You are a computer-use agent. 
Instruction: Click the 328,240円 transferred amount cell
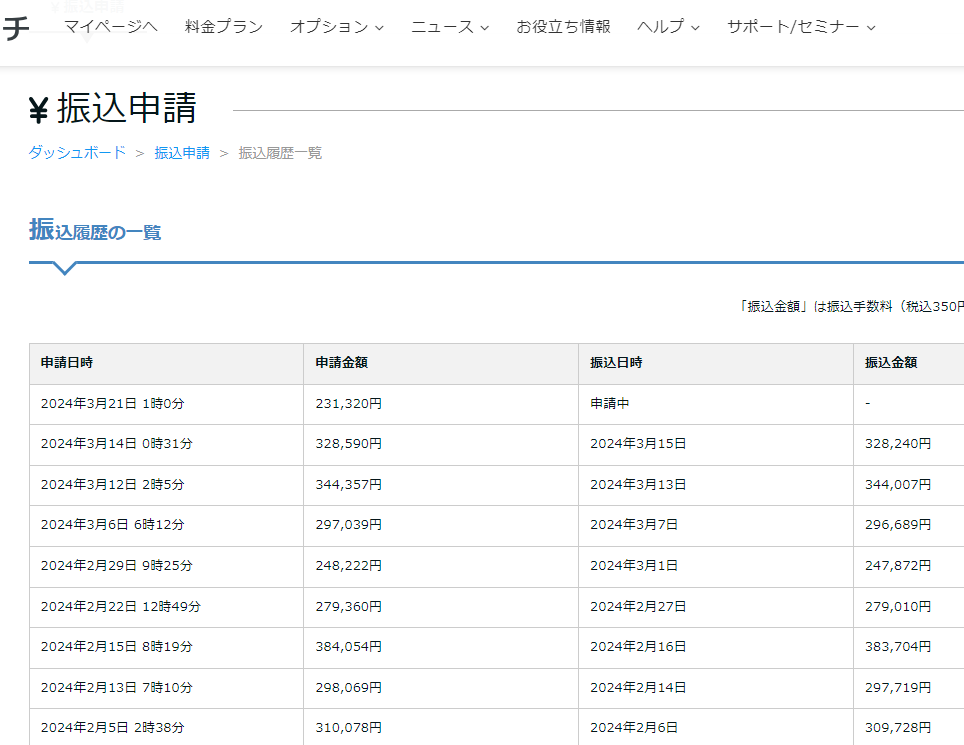click(x=909, y=444)
